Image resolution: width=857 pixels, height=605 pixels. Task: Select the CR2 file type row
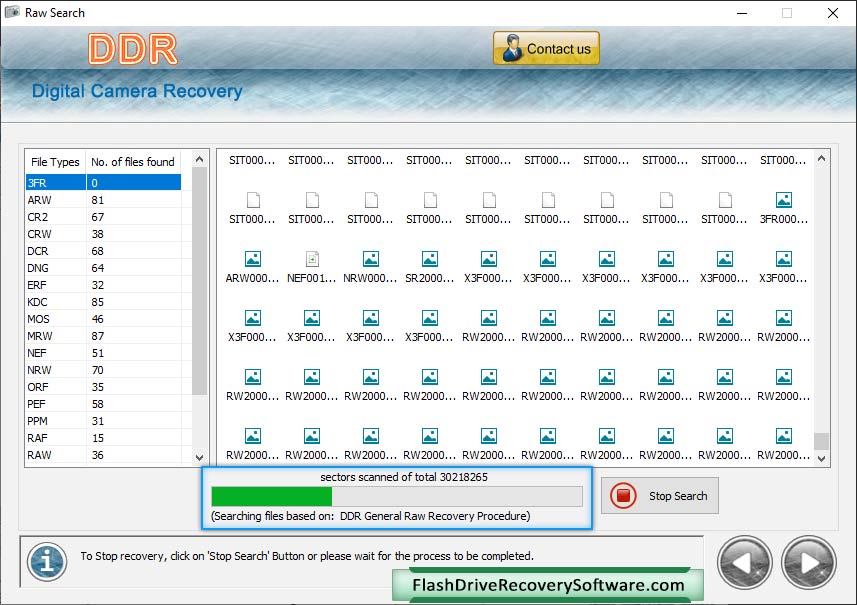[x=103, y=217]
